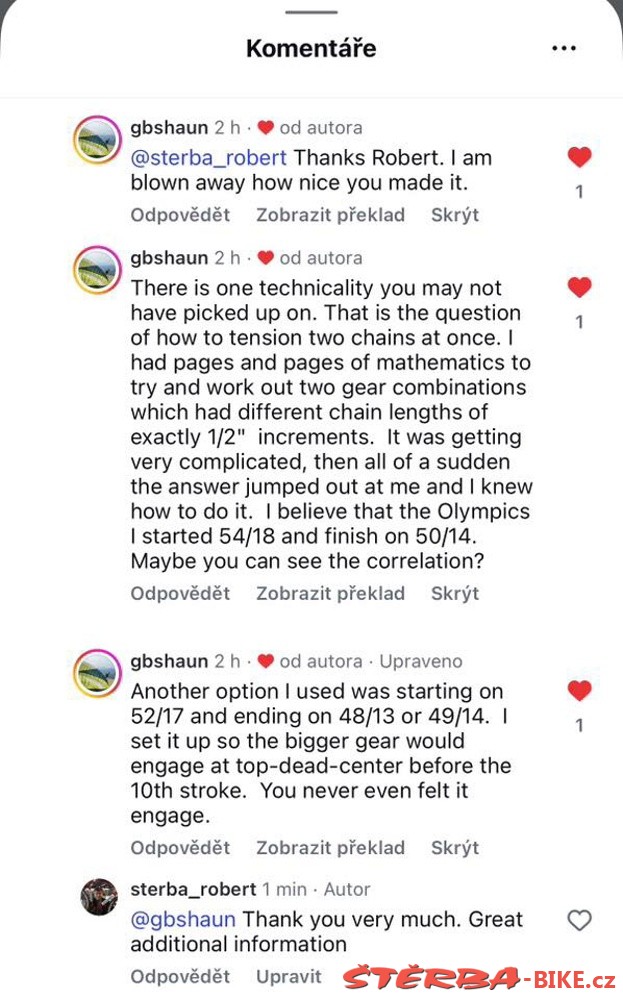This screenshot has height=1000, width=623.
Task: Open sterba_robert's profile picture
Action: tap(99, 897)
